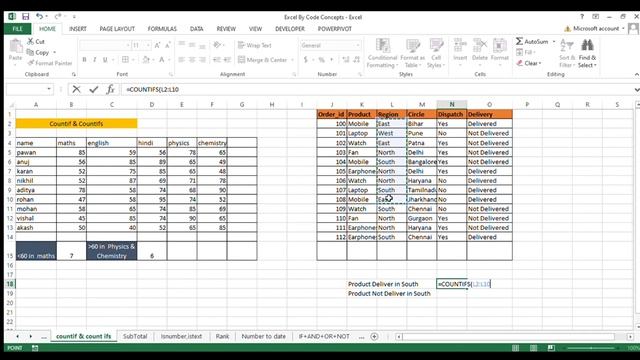Open Cell Styles gallery
This screenshot has width=640, height=360.
(436, 53)
